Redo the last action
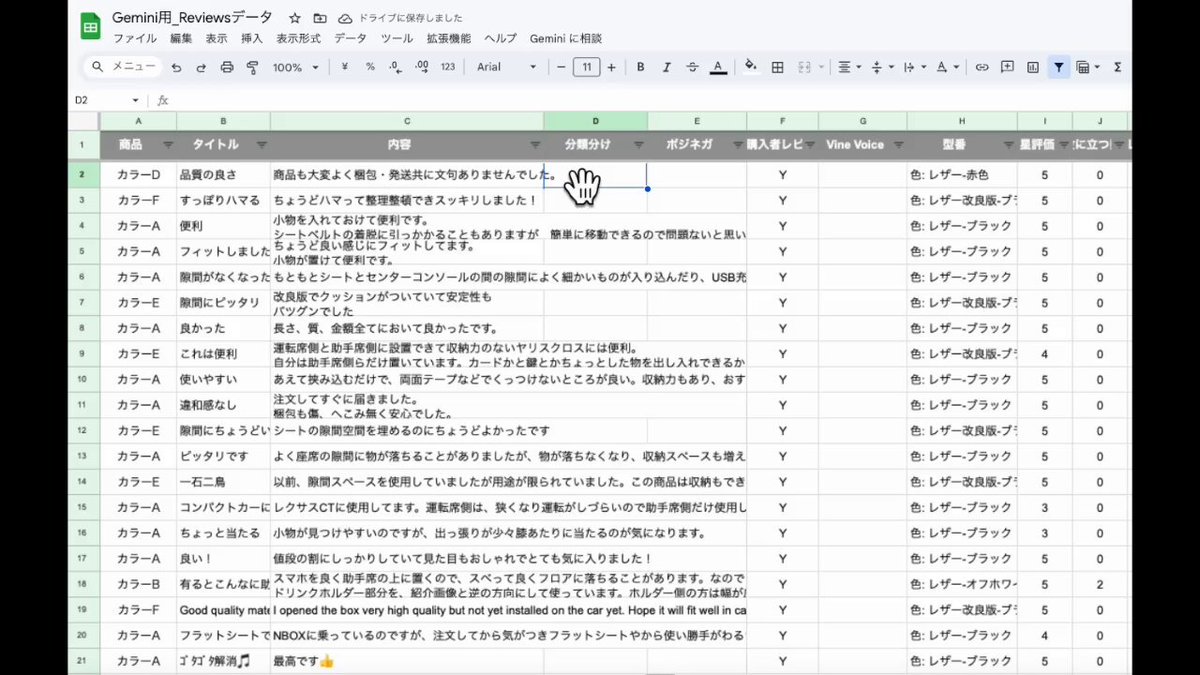 click(201, 67)
